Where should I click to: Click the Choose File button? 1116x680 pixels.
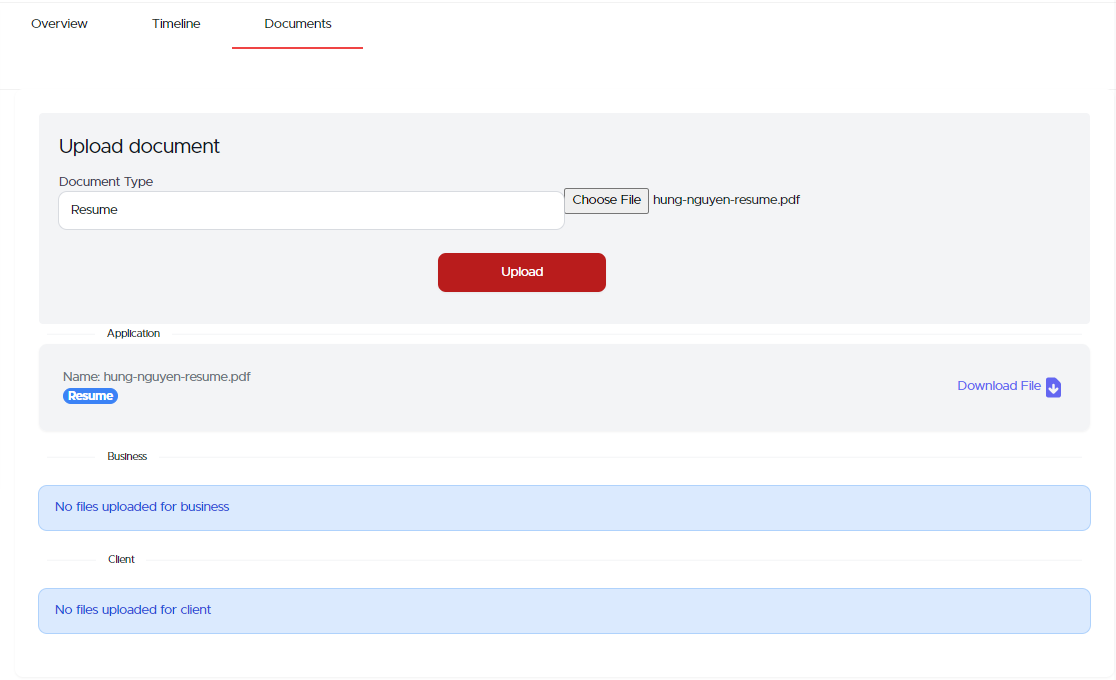click(606, 200)
